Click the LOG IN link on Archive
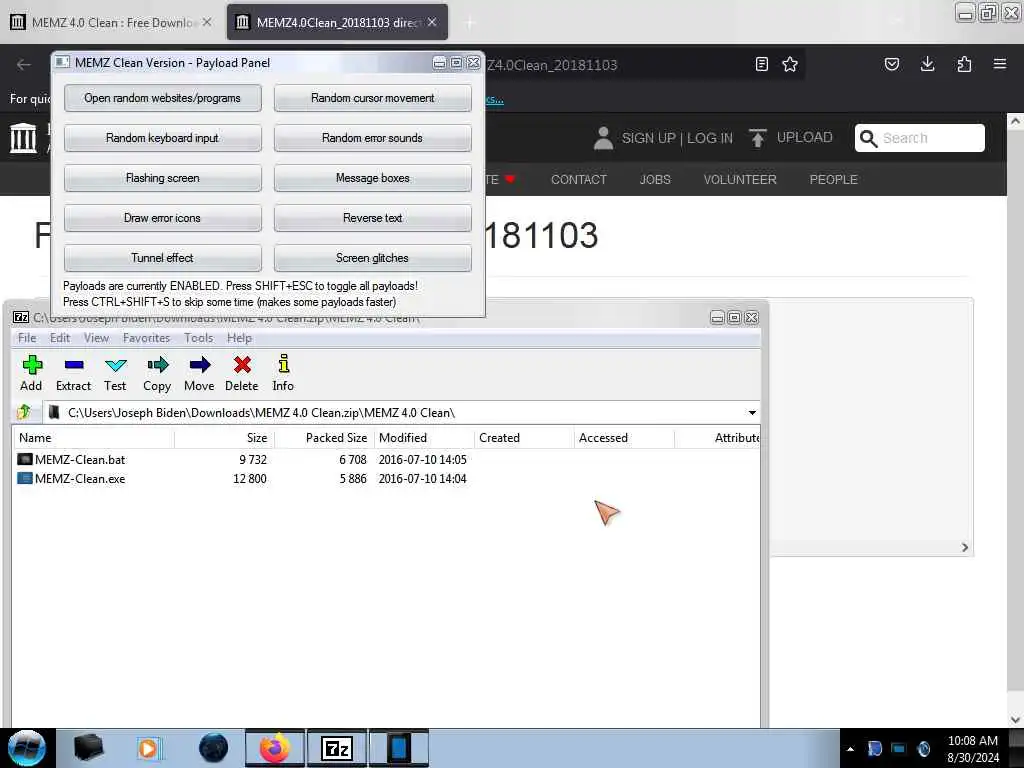Viewport: 1024px width, 768px height. coord(710,138)
